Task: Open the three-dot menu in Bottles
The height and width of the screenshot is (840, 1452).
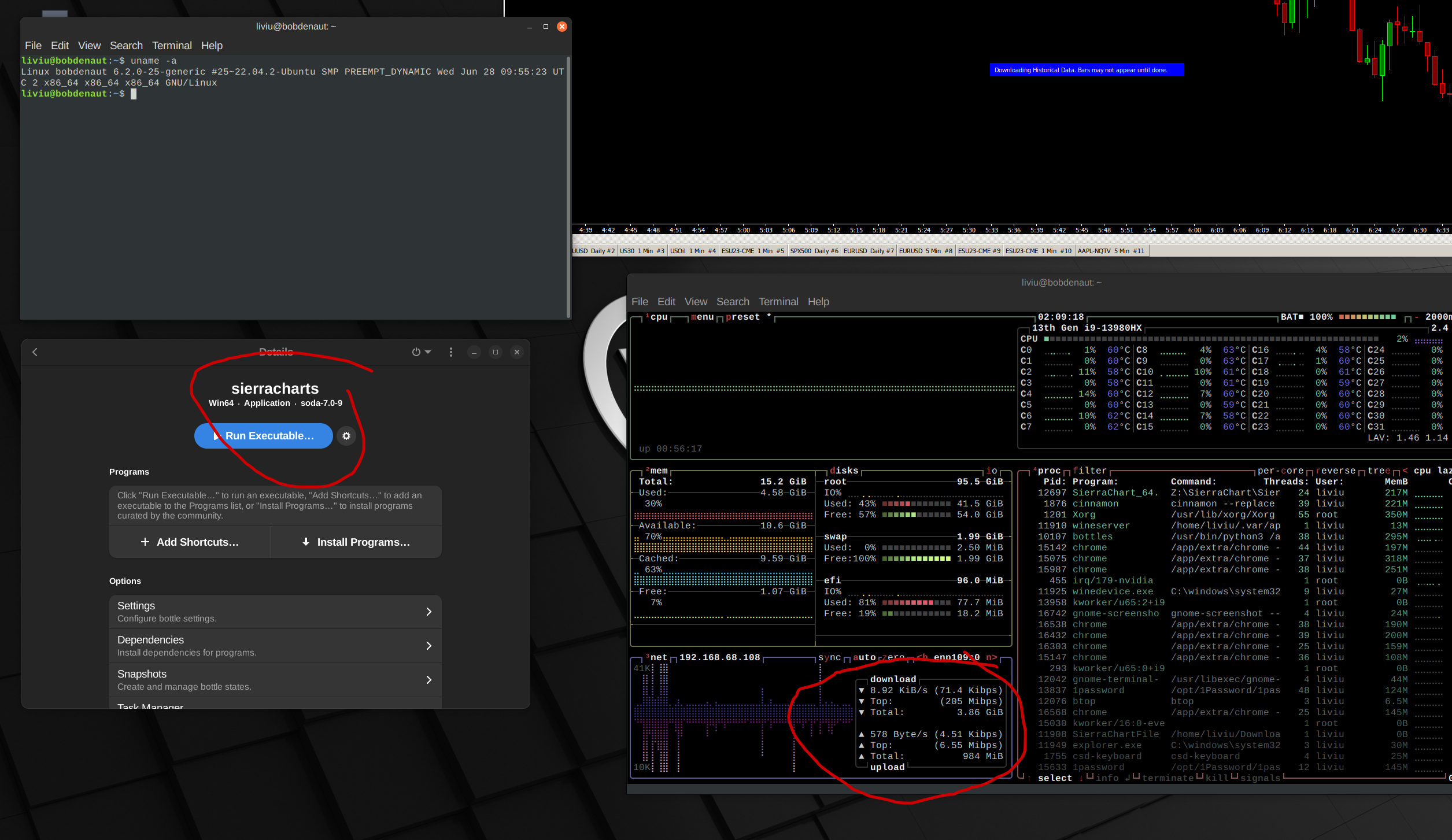Action: coord(451,352)
